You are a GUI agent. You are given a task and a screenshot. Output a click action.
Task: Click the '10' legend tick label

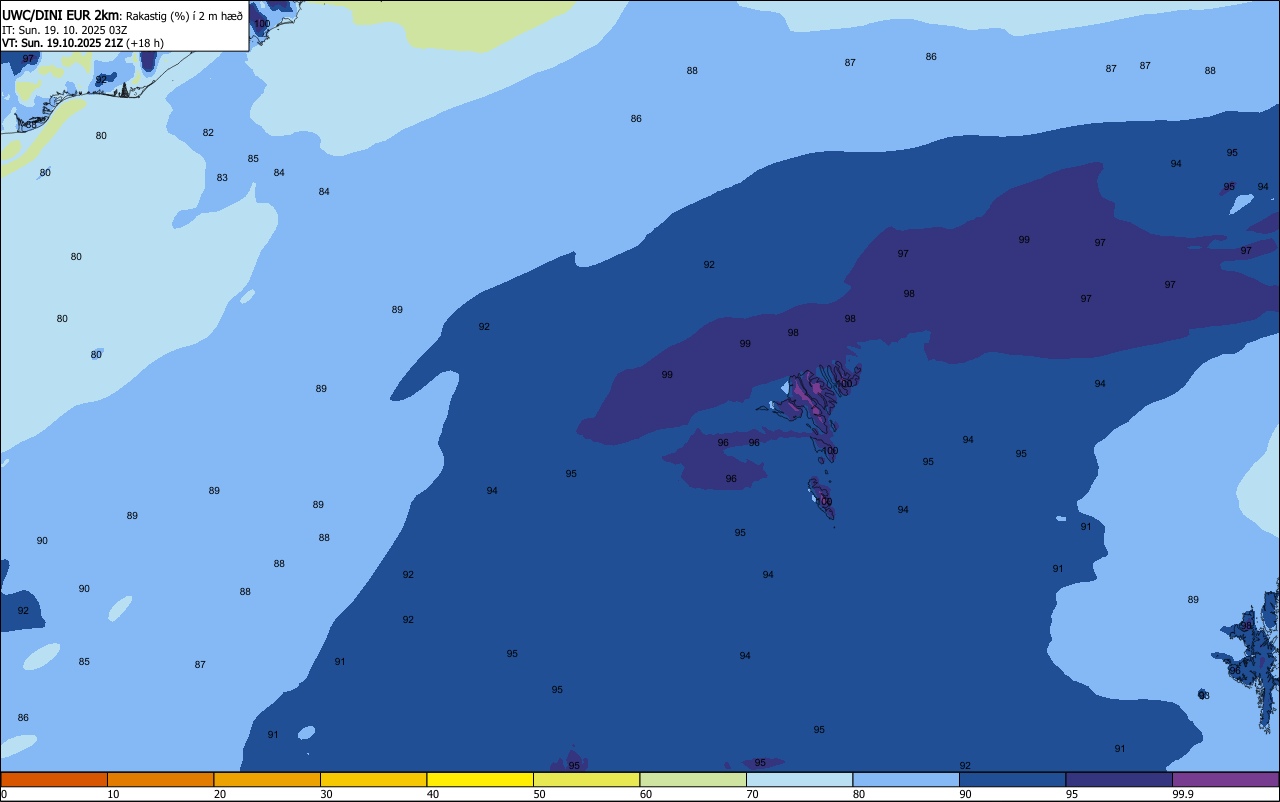(113, 794)
